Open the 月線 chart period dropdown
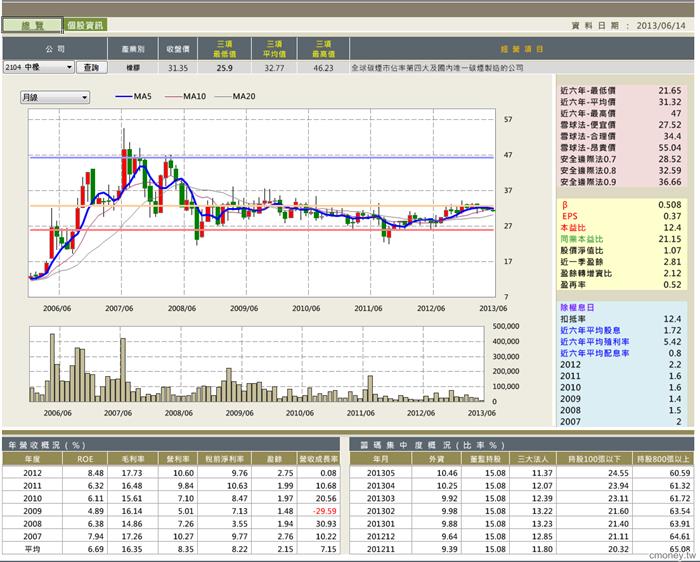This screenshot has width=700, height=562. click(x=54, y=97)
